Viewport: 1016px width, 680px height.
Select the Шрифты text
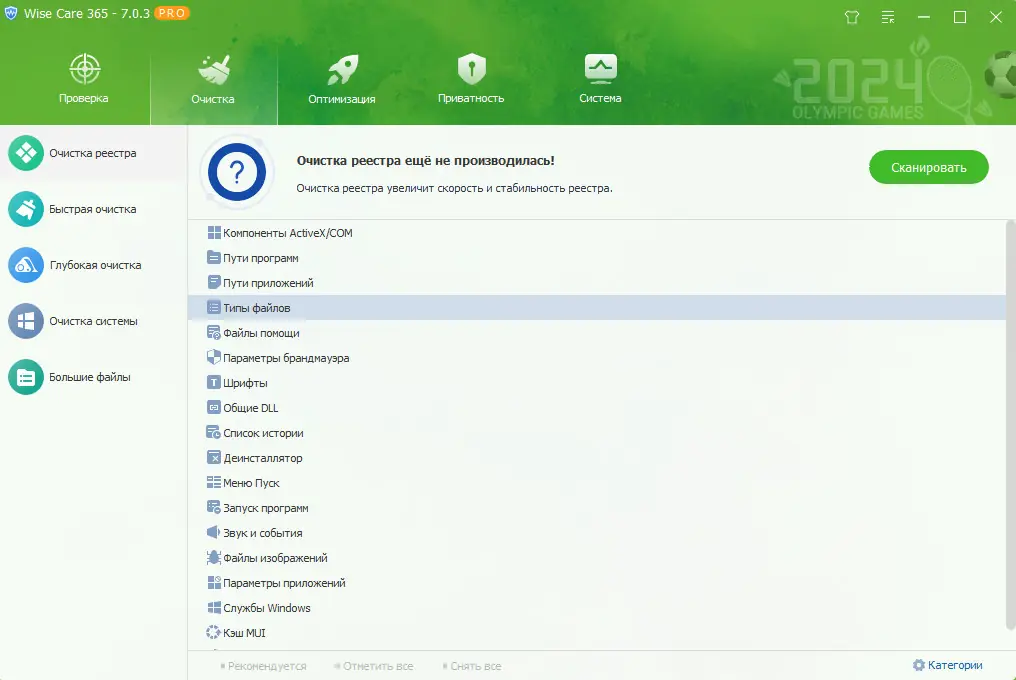coord(245,383)
